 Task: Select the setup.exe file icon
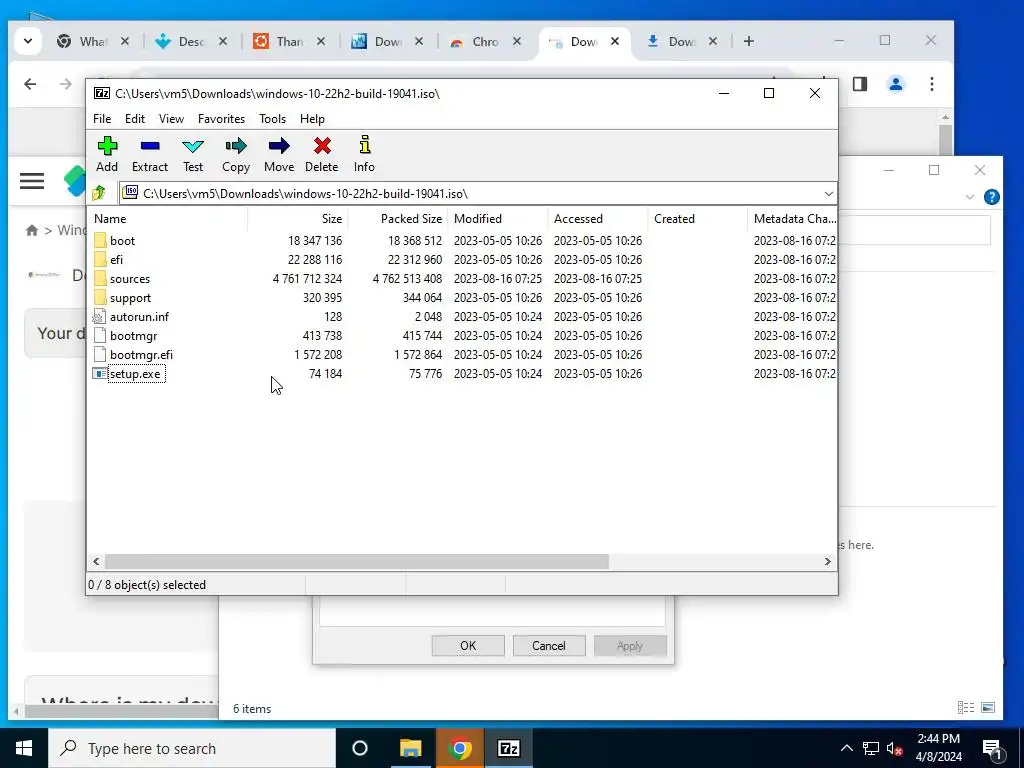99,374
